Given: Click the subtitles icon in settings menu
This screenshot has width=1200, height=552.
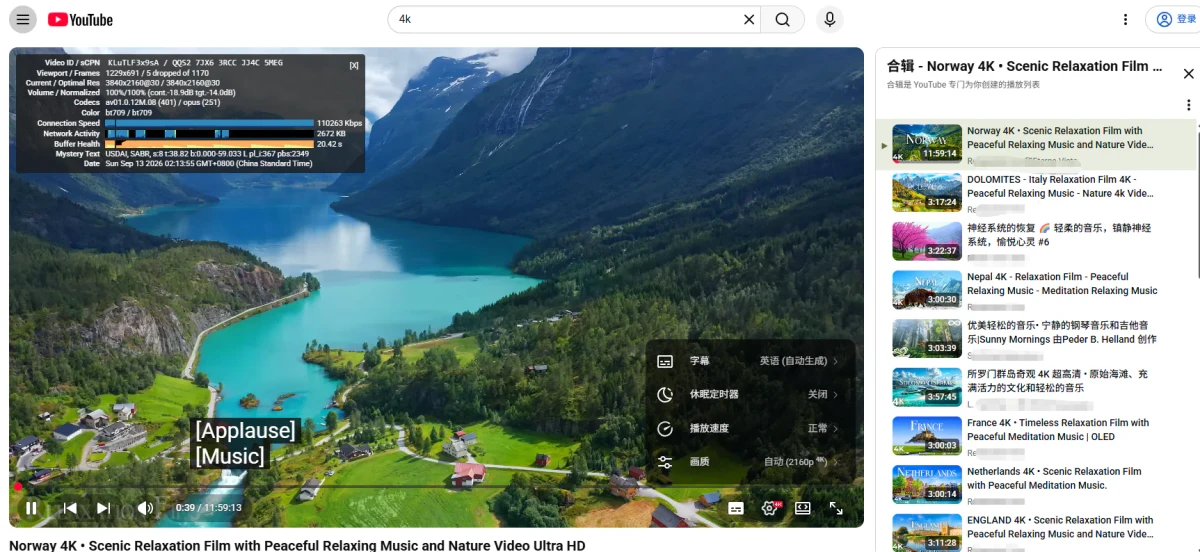Looking at the screenshot, I should pyautogui.click(x=665, y=361).
